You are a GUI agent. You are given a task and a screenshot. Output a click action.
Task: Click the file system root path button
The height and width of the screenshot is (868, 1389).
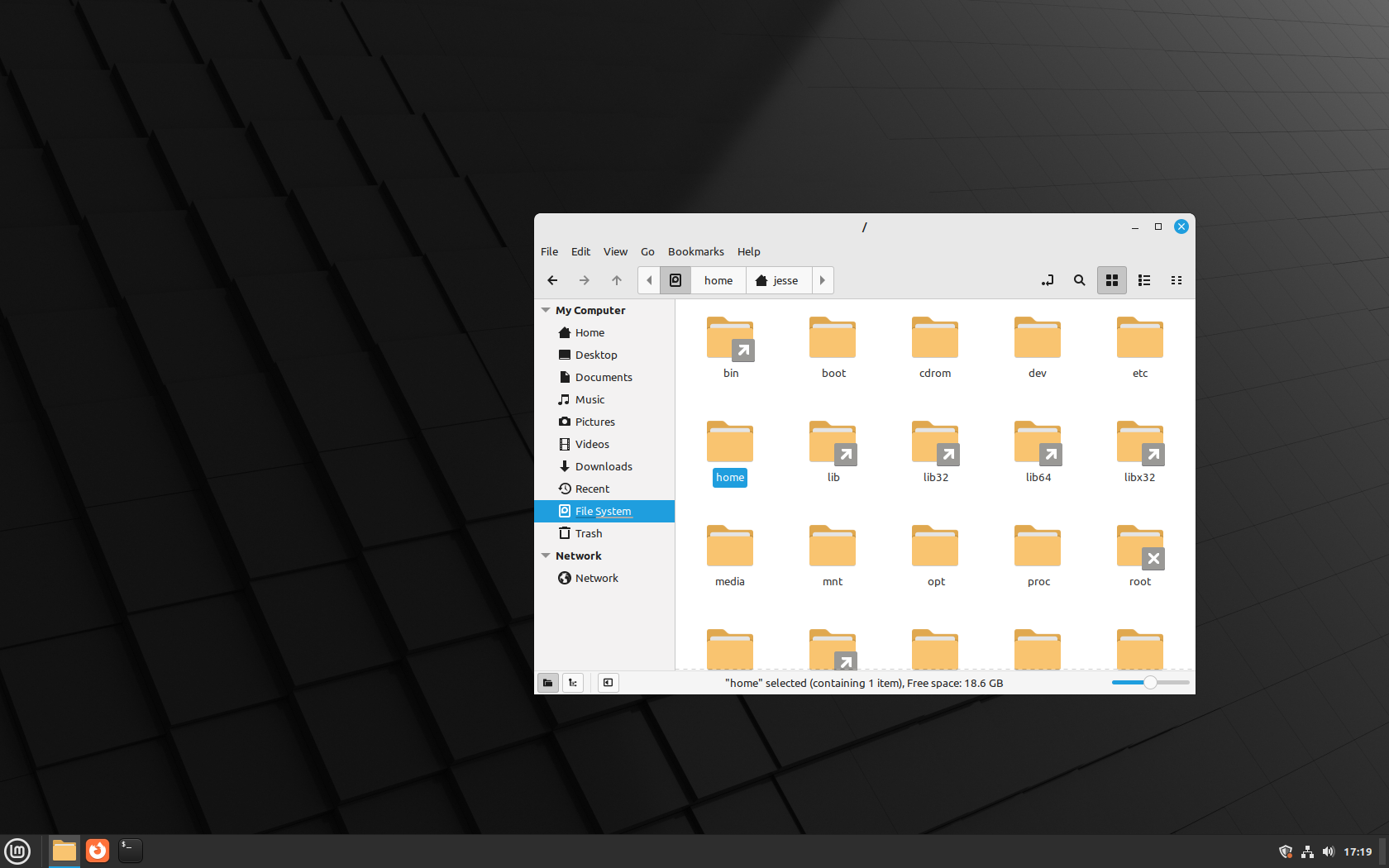675,280
